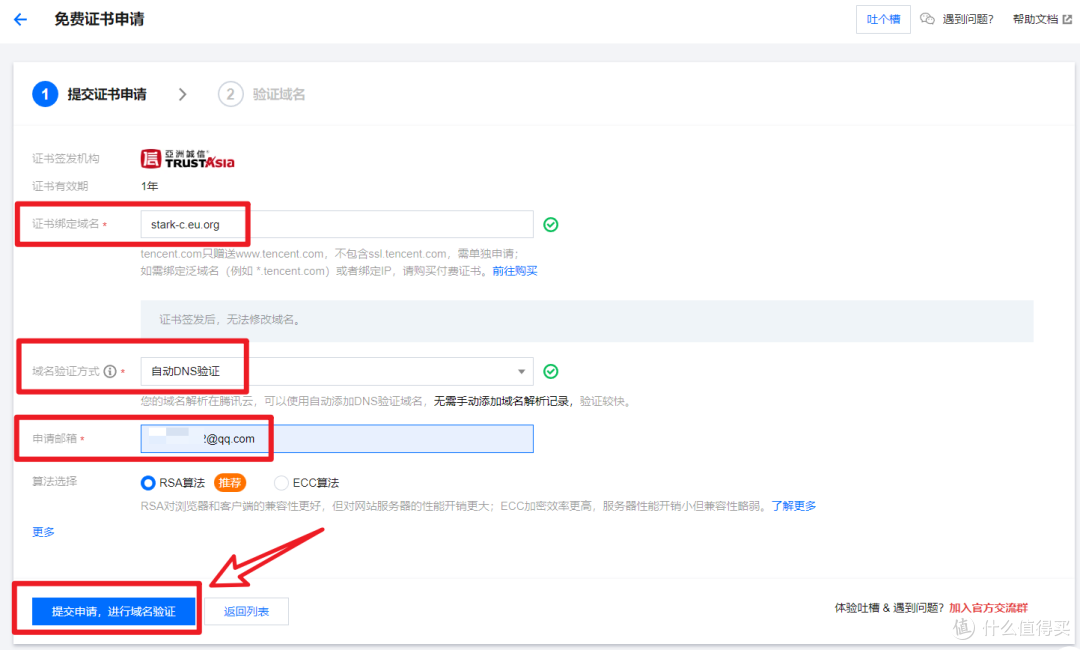Image resolution: width=1080 pixels, height=650 pixels.
Task: Open the 帮助文档 link
Action: pyautogui.click(x=1035, y=19)
